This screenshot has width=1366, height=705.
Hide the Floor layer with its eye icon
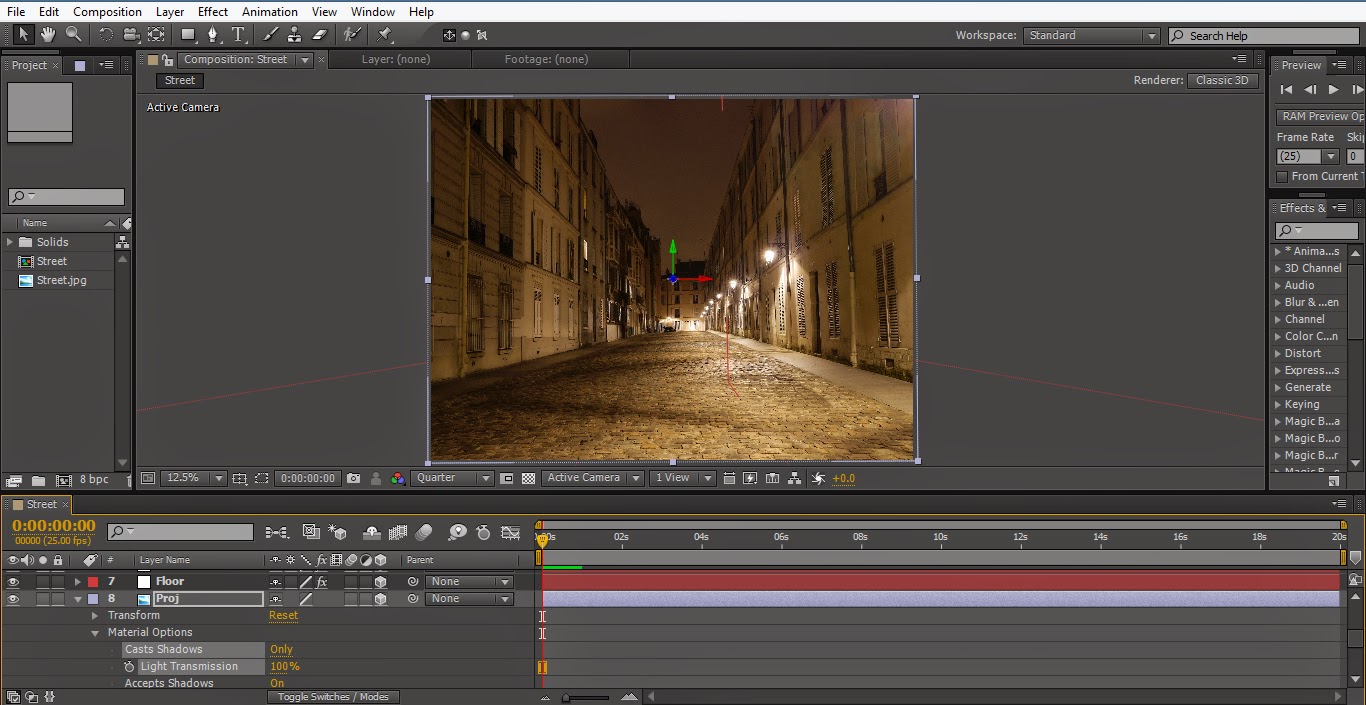point(13,580)
